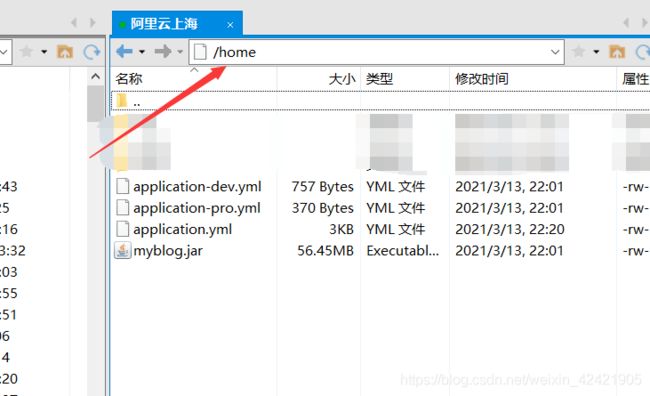Click the bookmark star in remote pane
The width and height of the screenshot is (650, 396).
pos(578,52)
